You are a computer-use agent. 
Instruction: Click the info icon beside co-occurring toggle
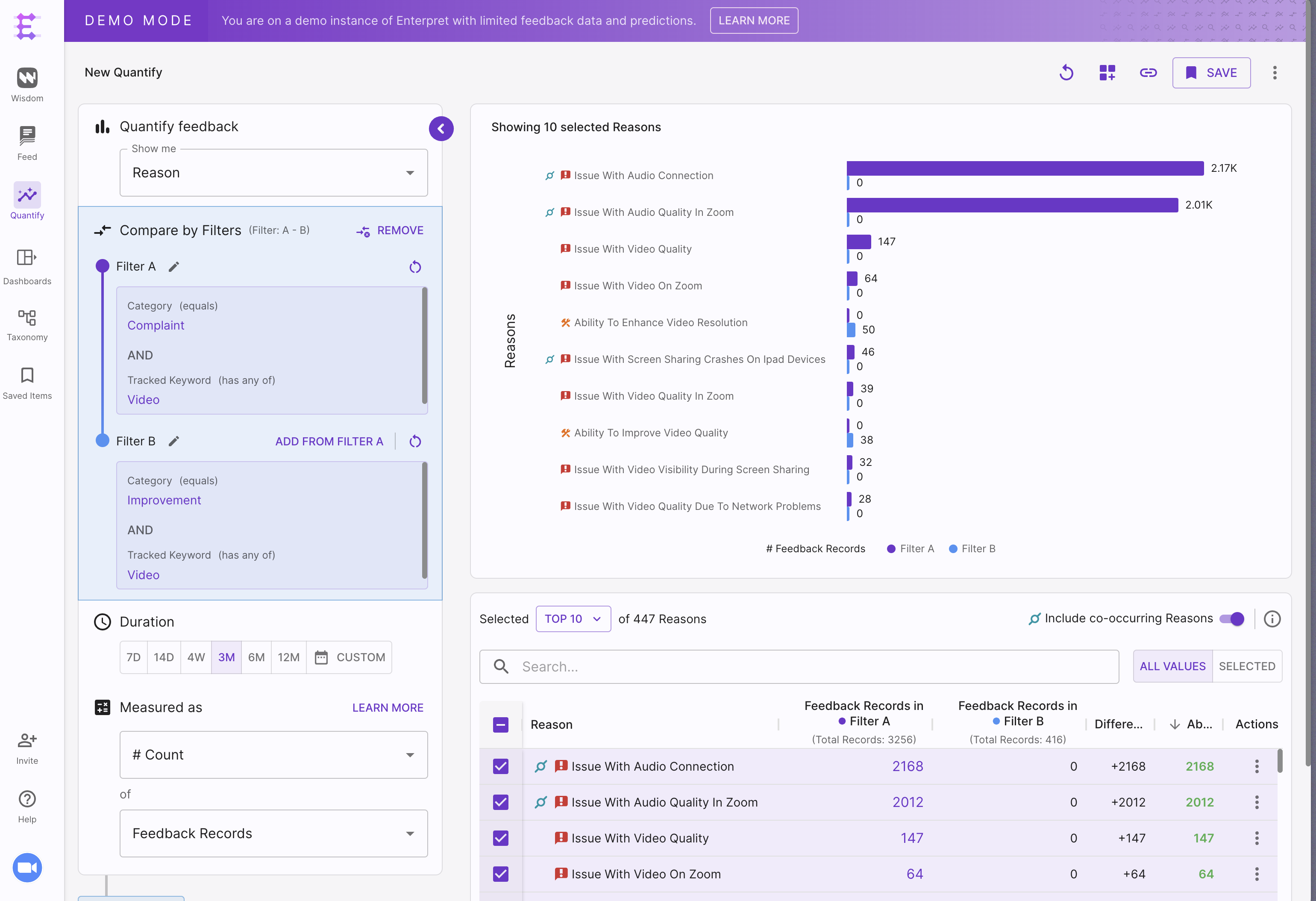point(1272,619)
